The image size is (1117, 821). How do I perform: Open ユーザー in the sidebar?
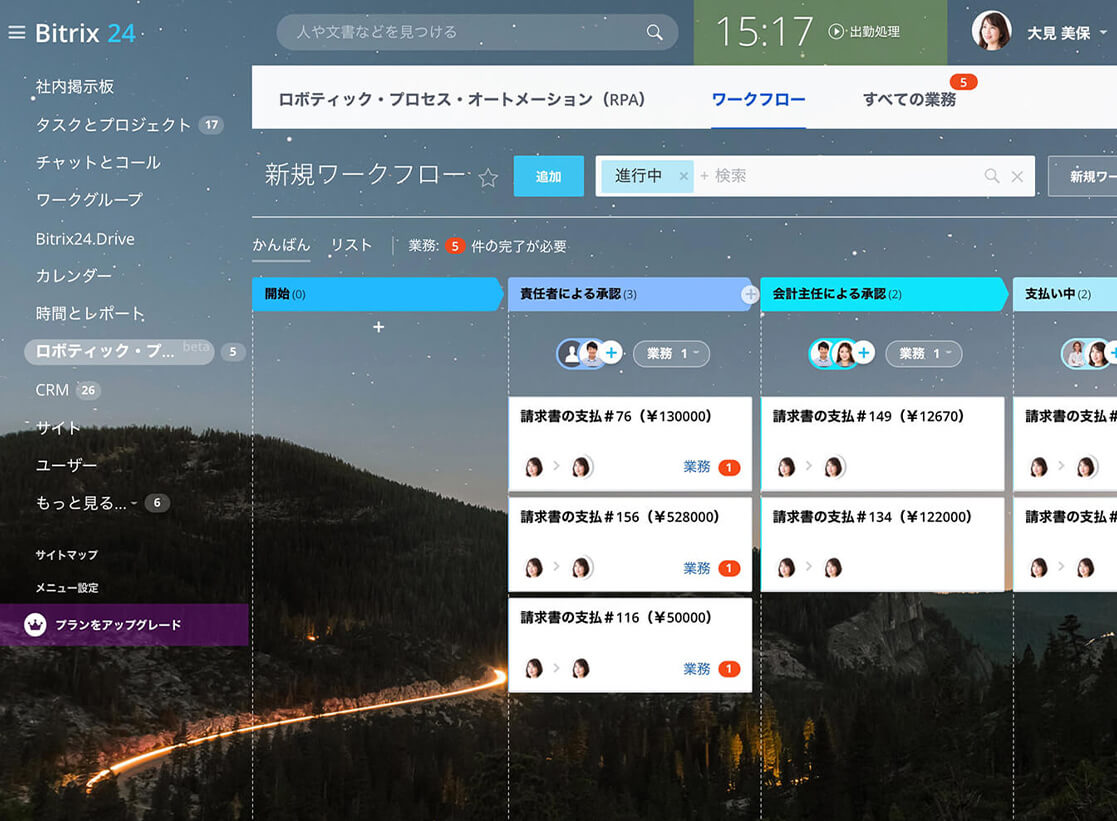pos(66,465)
